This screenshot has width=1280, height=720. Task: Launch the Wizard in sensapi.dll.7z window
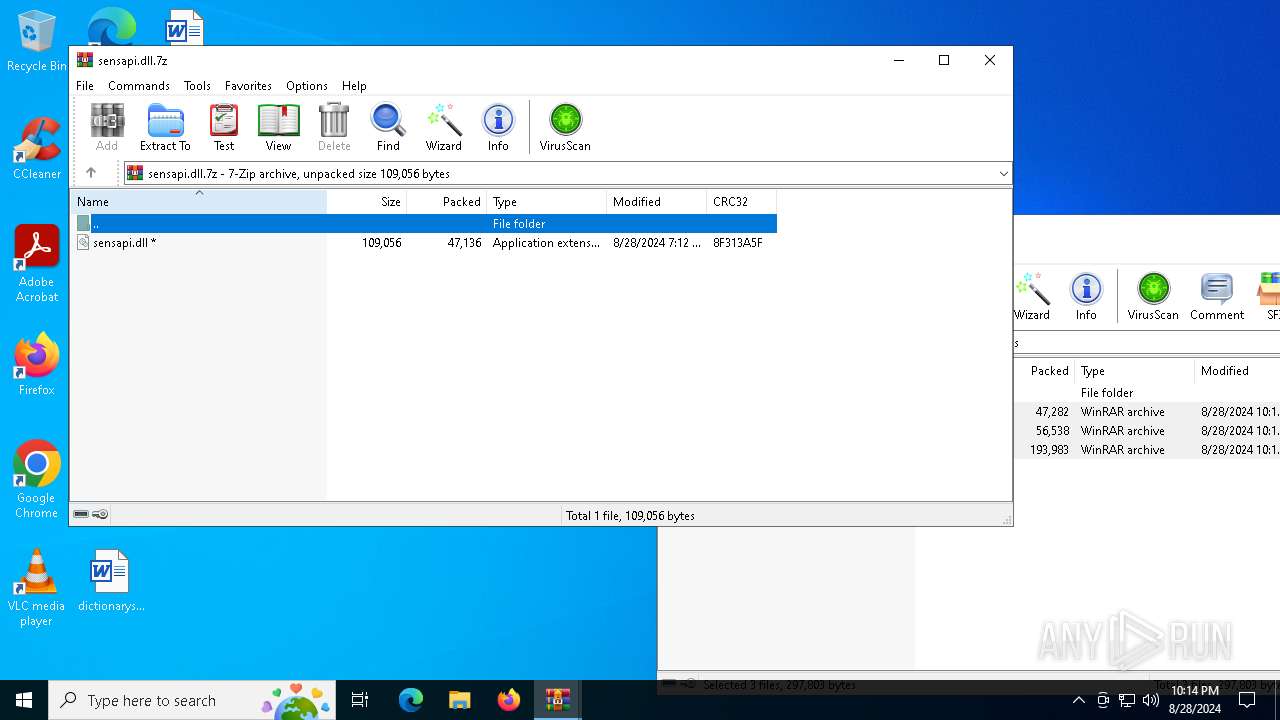coord(444,127)
